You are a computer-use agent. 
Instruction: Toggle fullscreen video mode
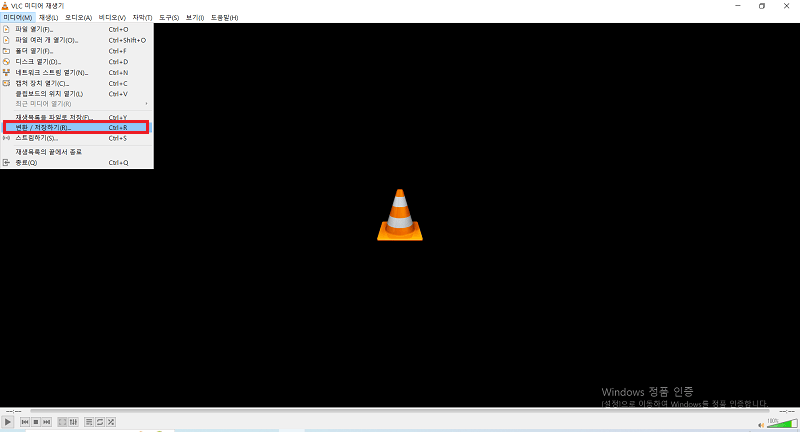point(62,422)
